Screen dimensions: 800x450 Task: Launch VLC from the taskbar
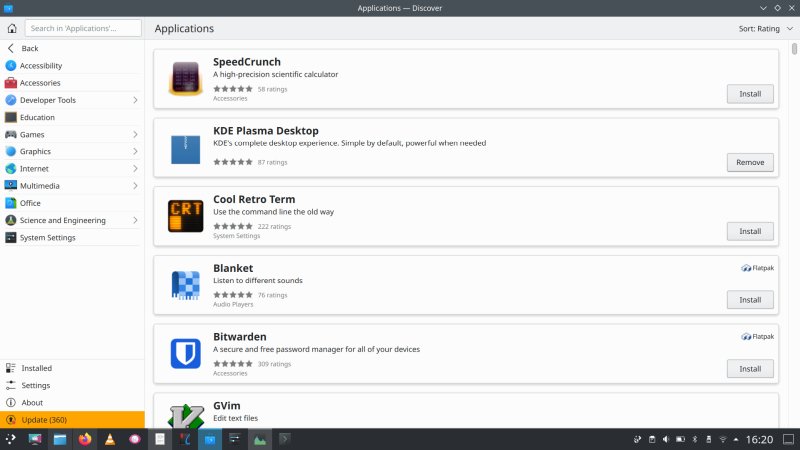click(109, 439)
